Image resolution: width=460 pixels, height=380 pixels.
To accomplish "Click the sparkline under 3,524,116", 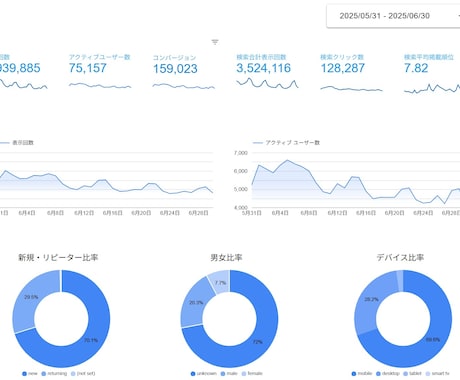I will 267,83.
